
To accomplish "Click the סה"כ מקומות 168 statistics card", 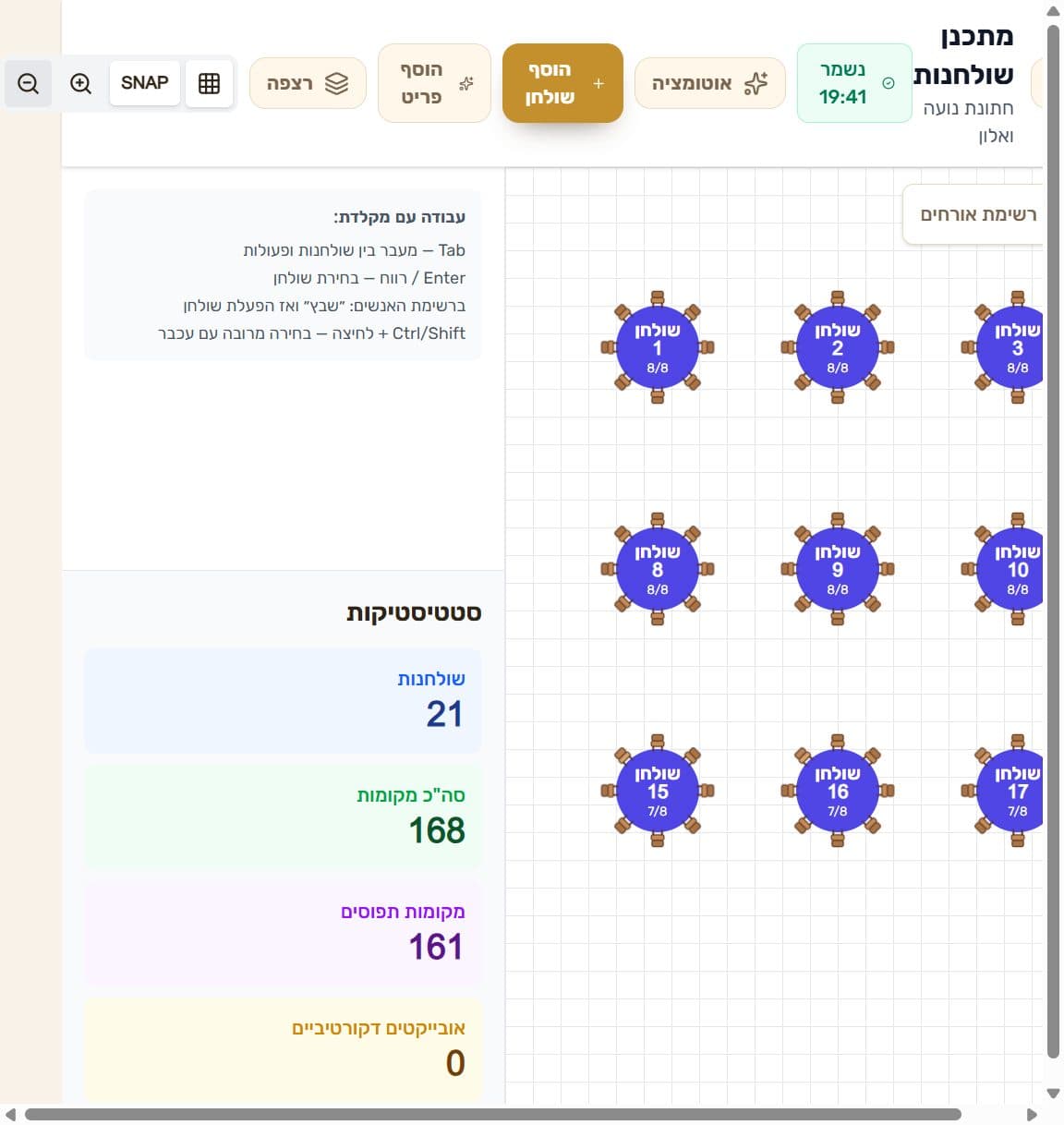I will pos(283,817).
